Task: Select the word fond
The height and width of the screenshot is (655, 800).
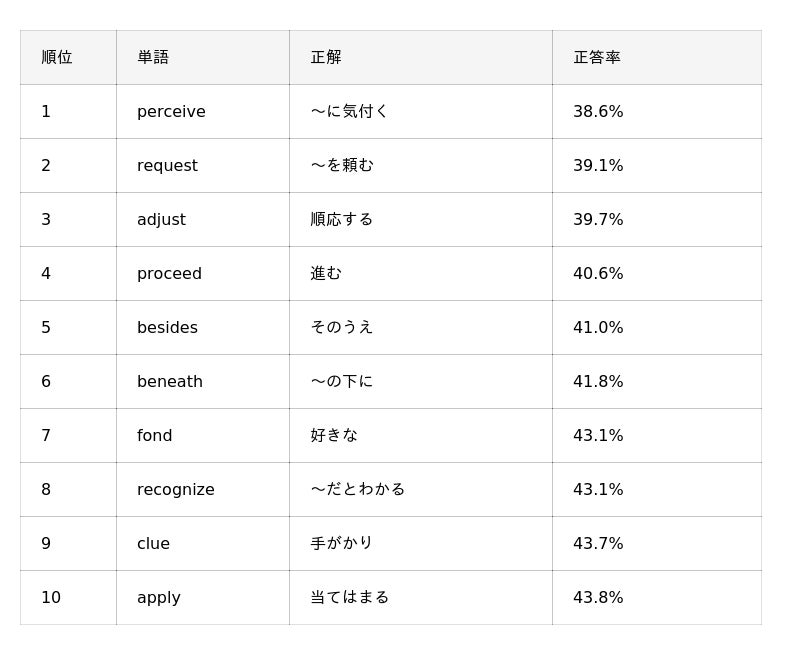Action: click(155, 436)
